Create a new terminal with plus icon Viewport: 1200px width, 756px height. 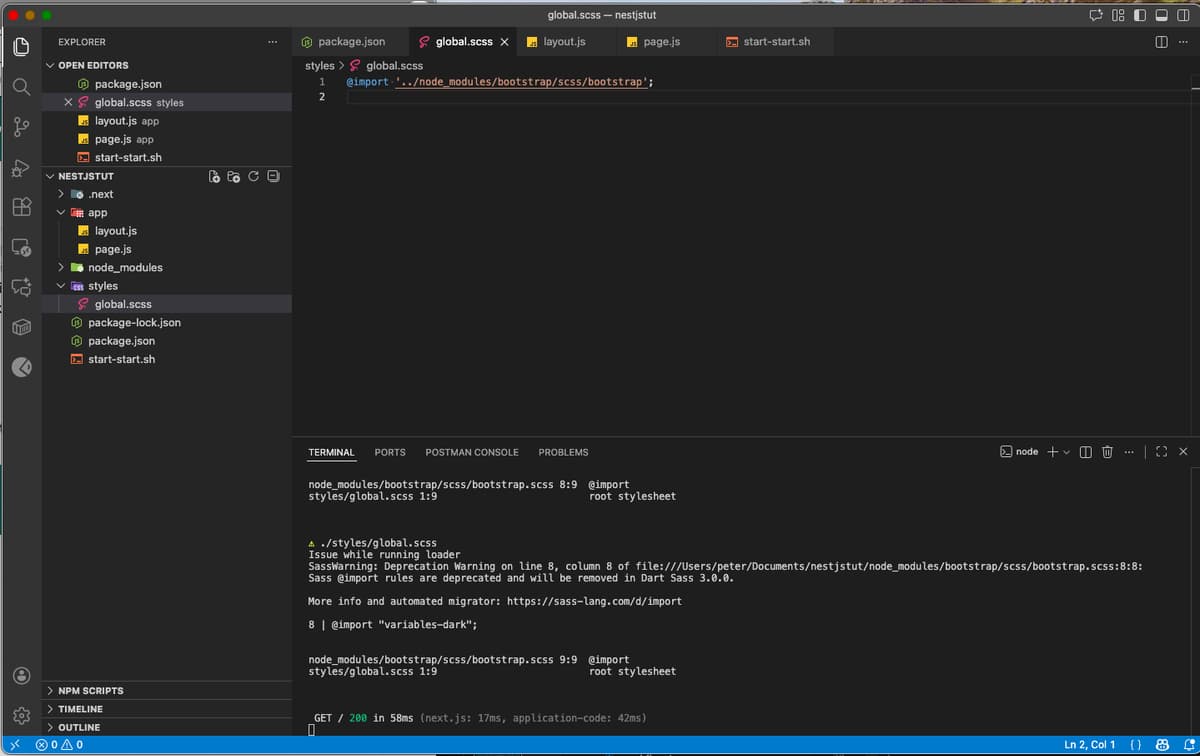1053,452
